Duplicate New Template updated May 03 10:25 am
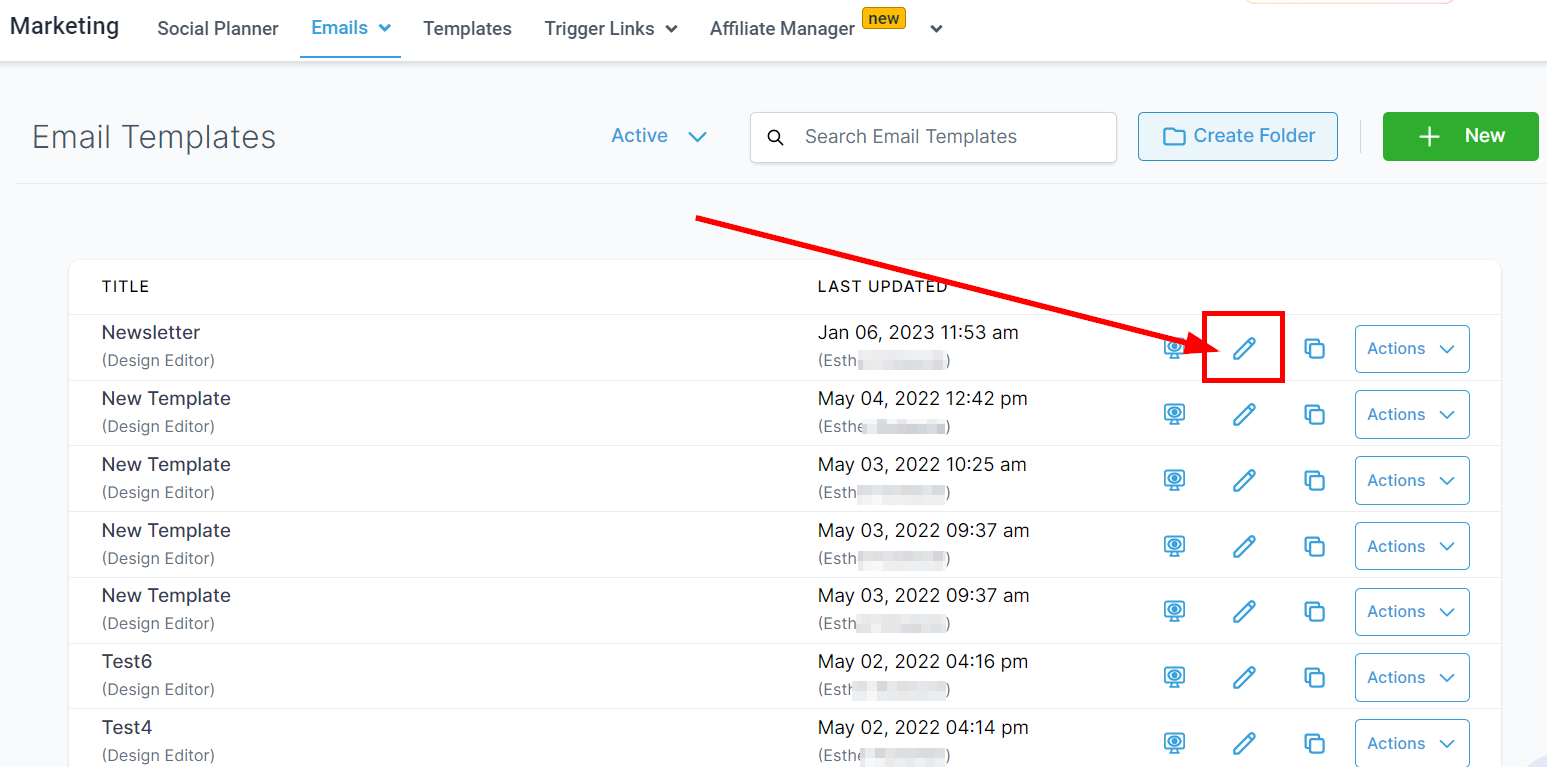 (1314, 480)
